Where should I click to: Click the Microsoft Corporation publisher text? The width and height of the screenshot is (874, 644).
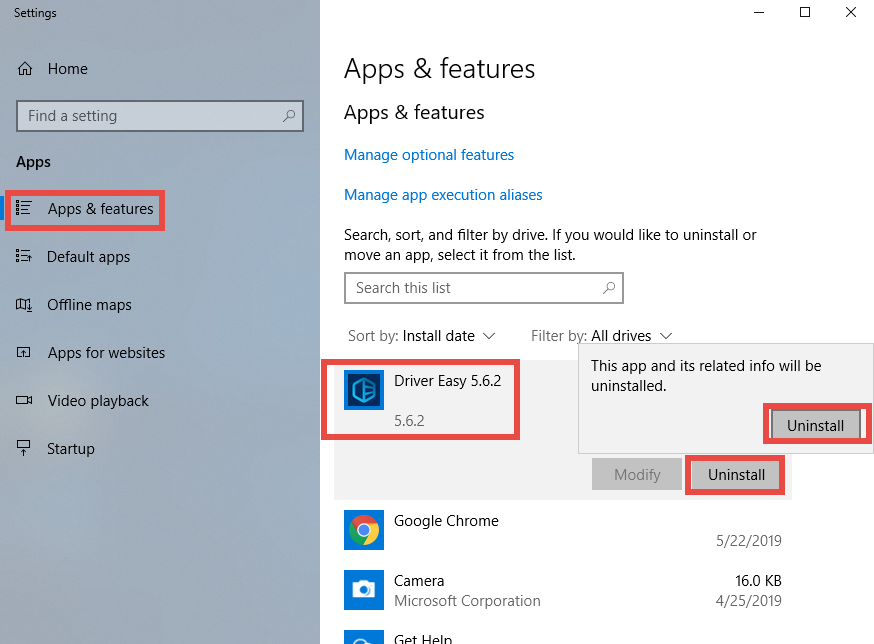(467, 601)
